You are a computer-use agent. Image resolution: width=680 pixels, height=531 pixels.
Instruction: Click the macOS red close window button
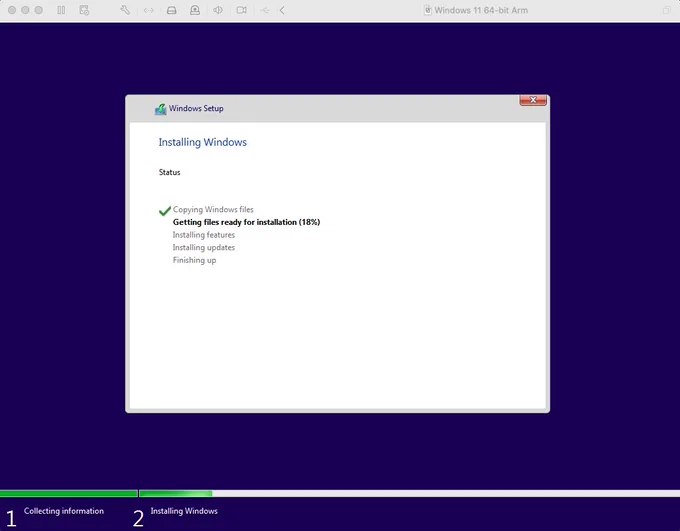pos(12,10)
